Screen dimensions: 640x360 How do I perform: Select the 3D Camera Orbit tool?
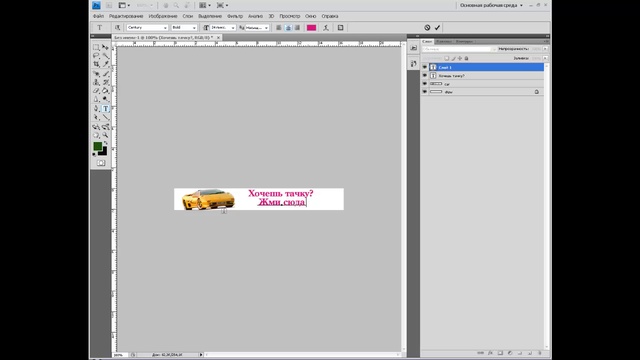106,127
